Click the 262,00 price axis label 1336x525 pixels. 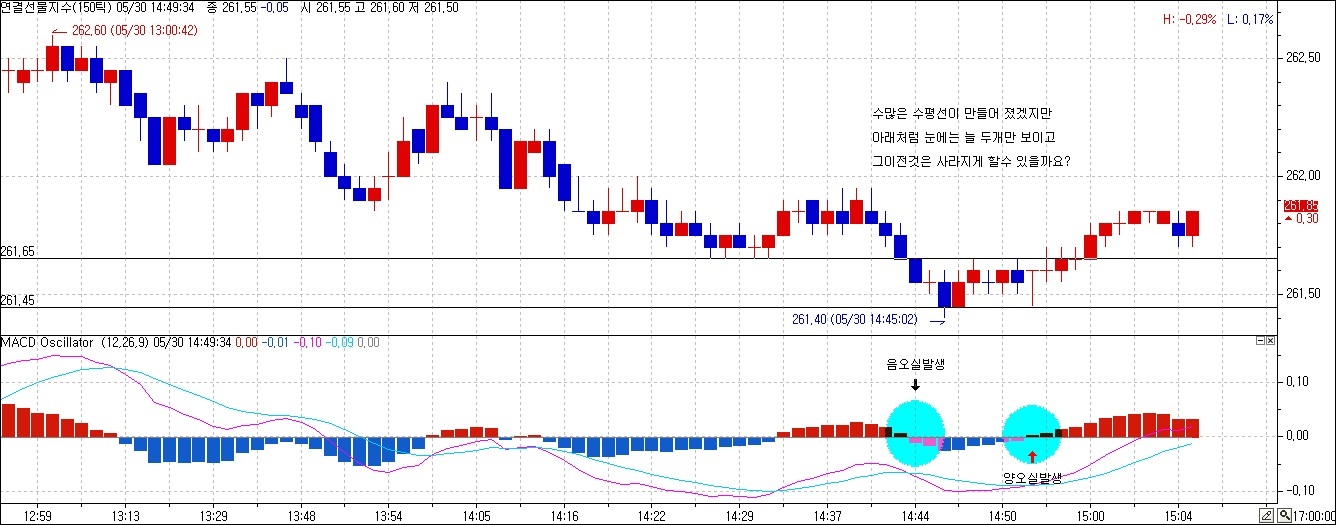(1301, 176)
